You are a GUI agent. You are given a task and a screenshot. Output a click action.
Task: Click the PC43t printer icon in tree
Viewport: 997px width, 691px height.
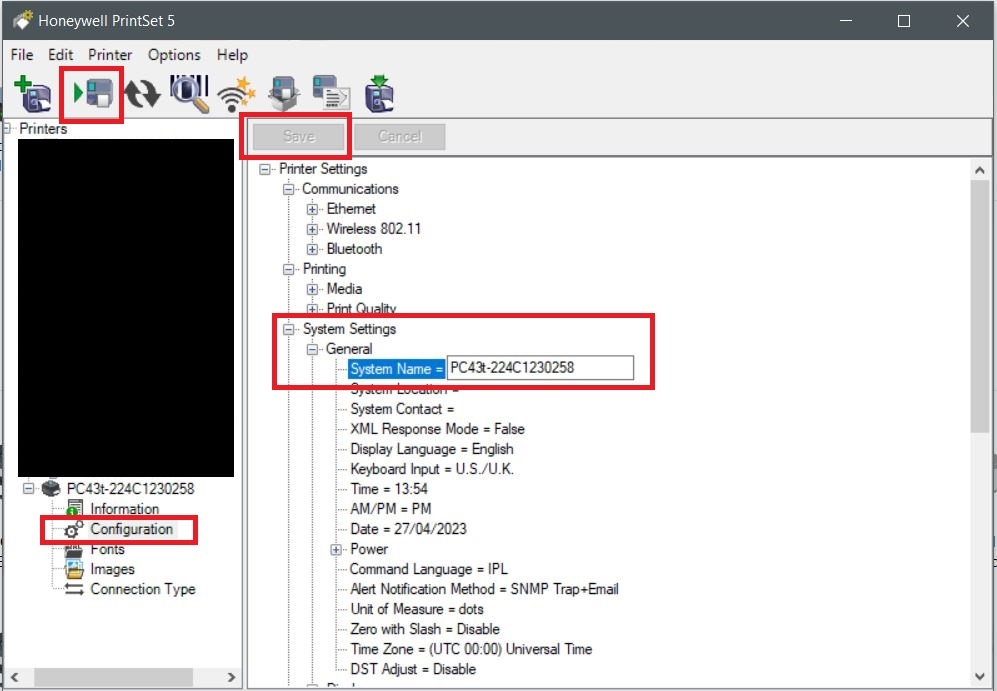tap(51, 488)
